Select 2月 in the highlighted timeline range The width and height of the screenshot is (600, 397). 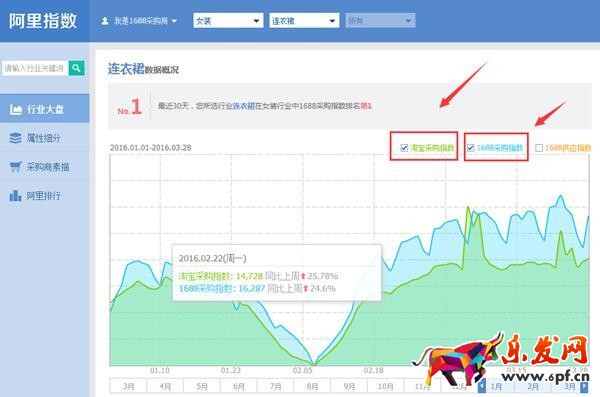533,387
